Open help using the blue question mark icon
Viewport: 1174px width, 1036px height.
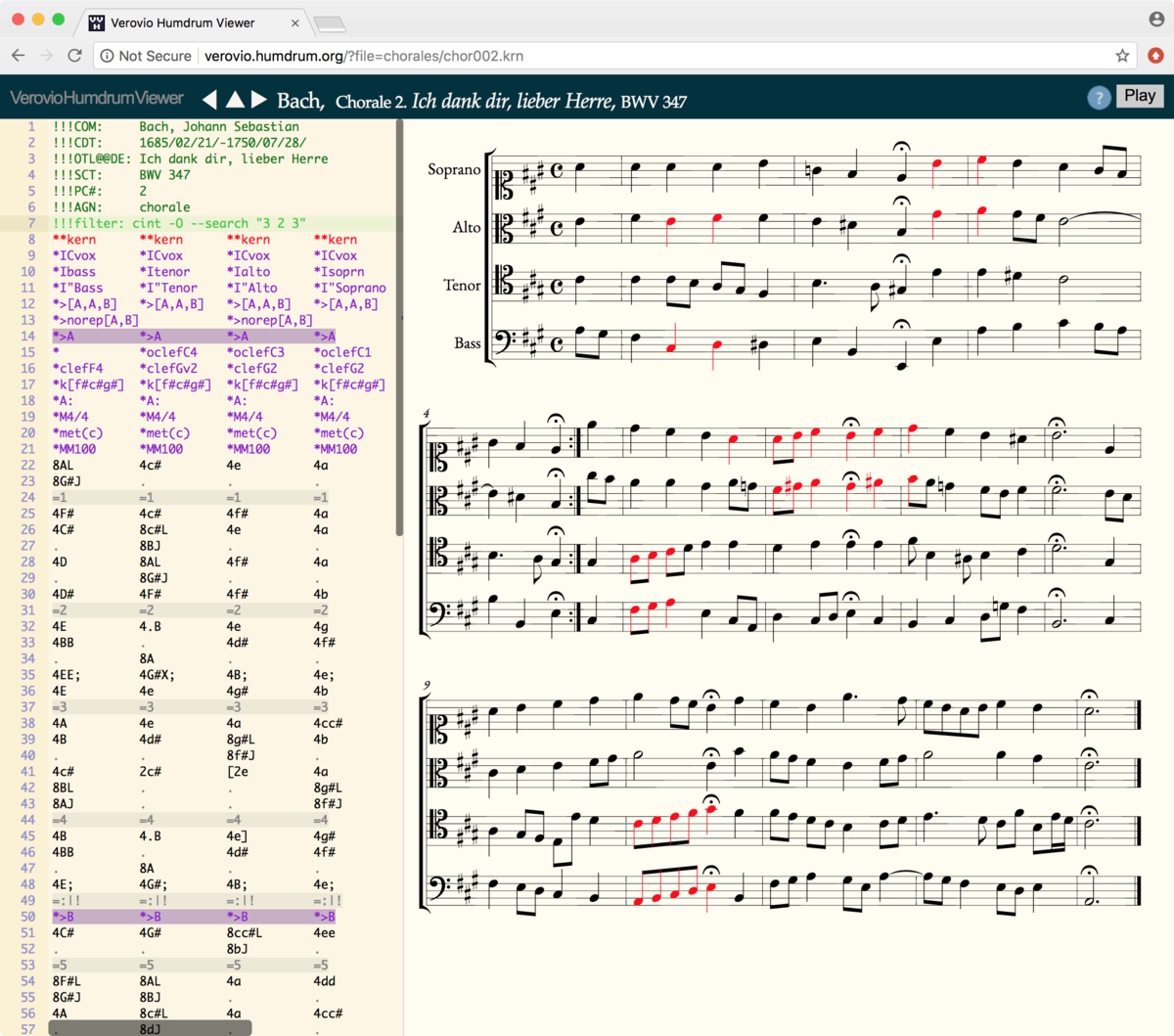click(1098, 97)
